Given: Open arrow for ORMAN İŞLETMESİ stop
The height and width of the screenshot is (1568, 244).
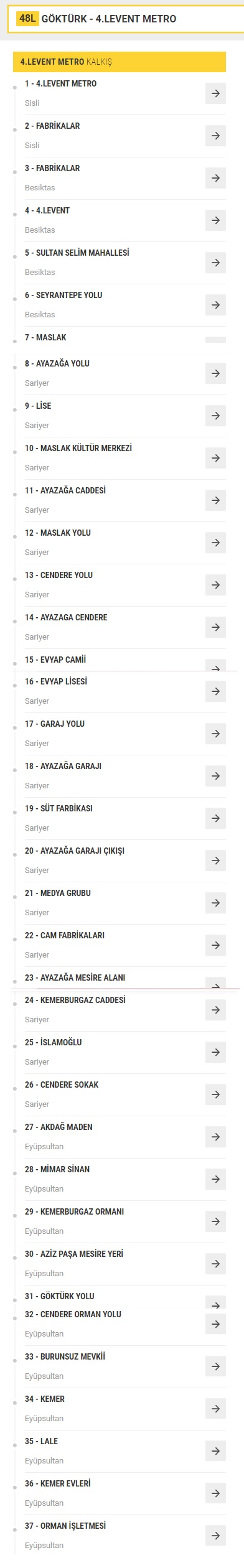Looking at the screenshot, I should point(215,1536).
